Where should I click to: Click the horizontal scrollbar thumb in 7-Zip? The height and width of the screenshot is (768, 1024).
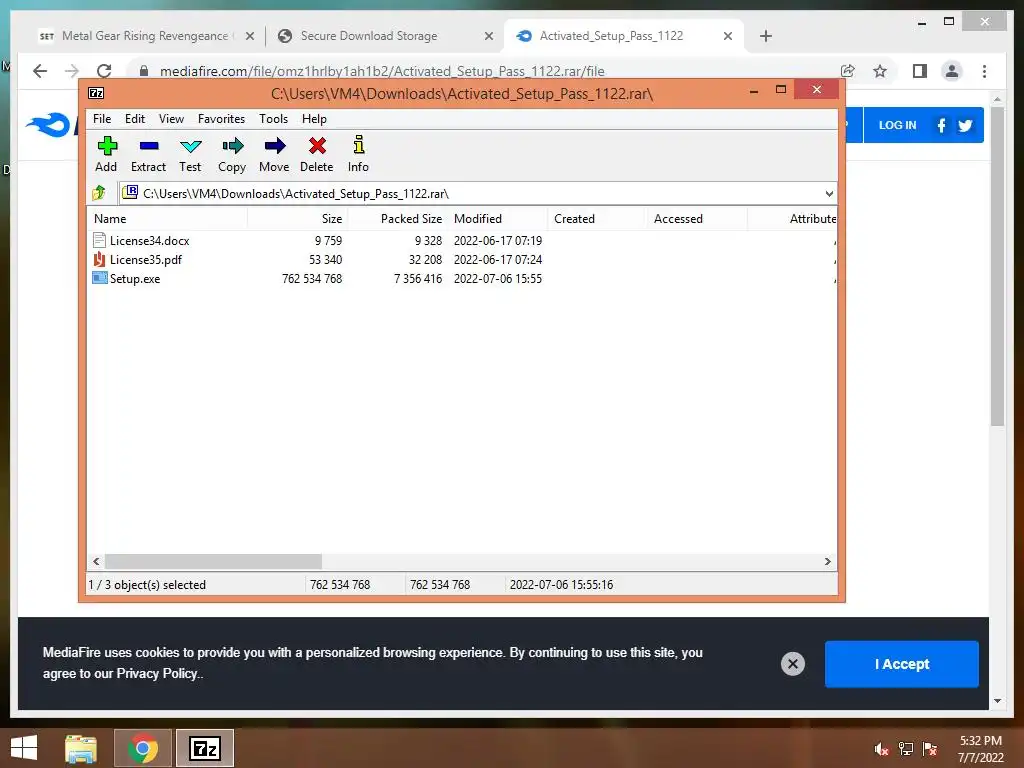point(214,562)
